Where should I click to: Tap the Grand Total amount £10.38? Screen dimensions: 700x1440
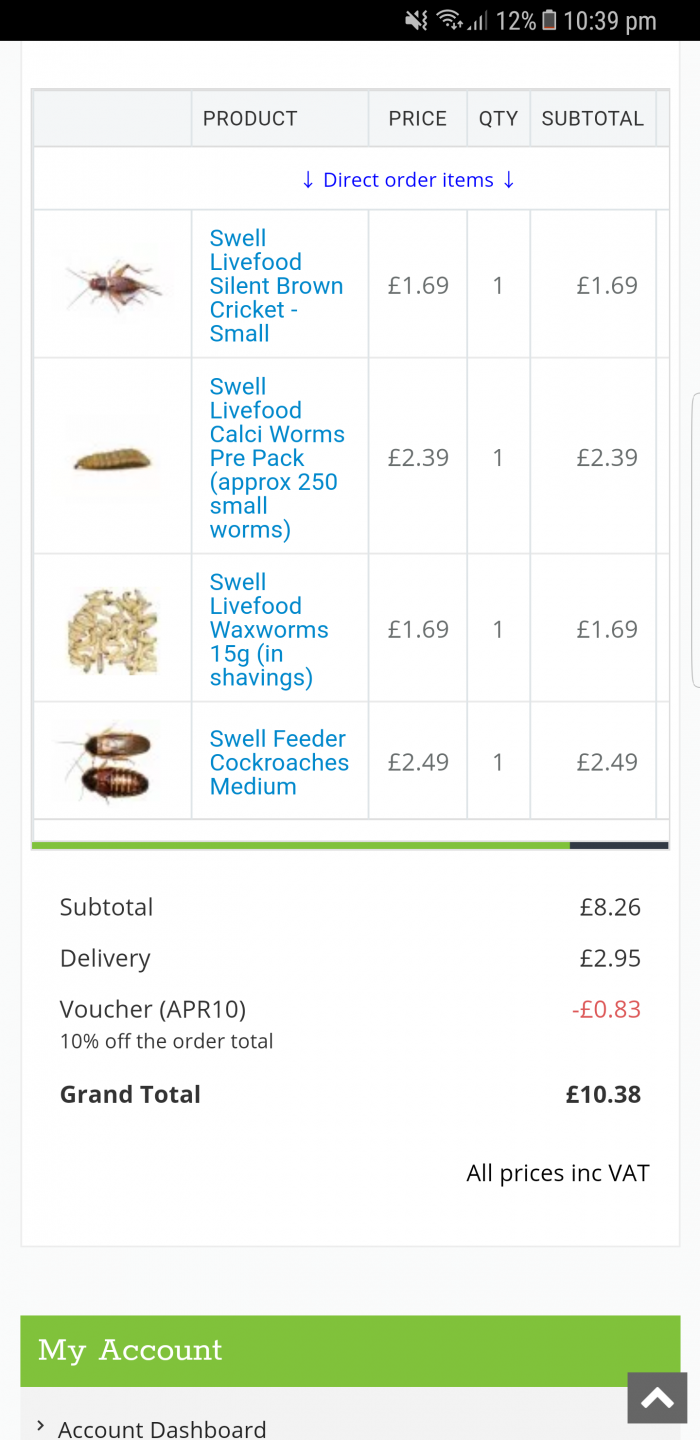(x=603, y=1094)
